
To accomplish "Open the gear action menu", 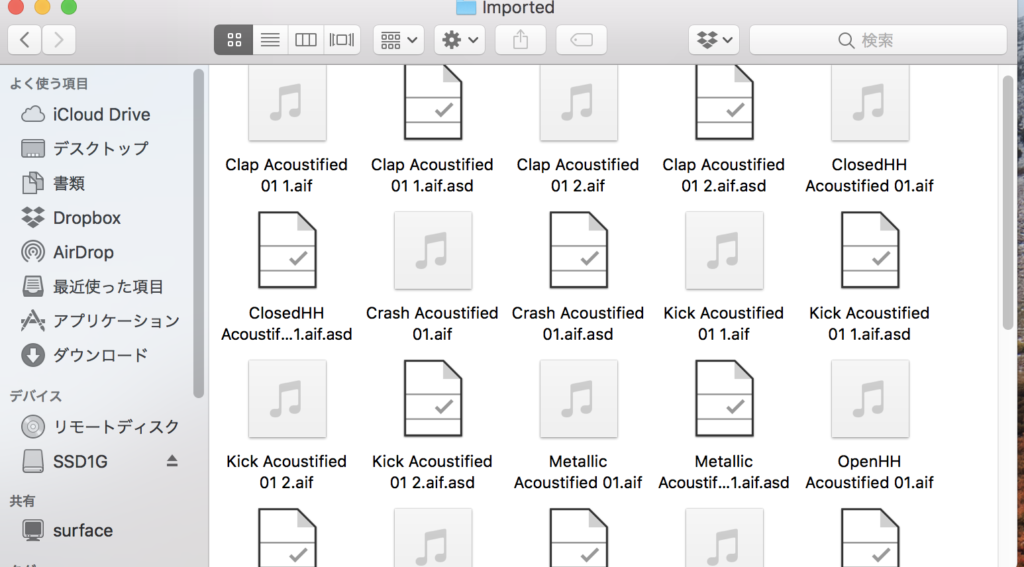I will (x=459, y=40).
